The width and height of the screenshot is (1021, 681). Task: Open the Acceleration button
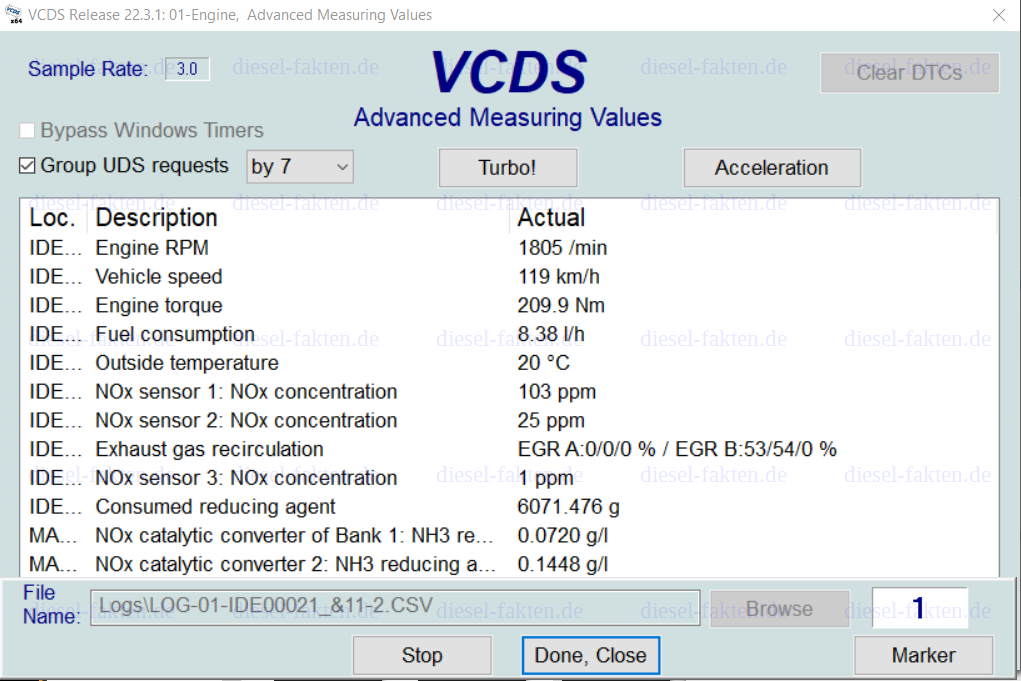(772, 167)
